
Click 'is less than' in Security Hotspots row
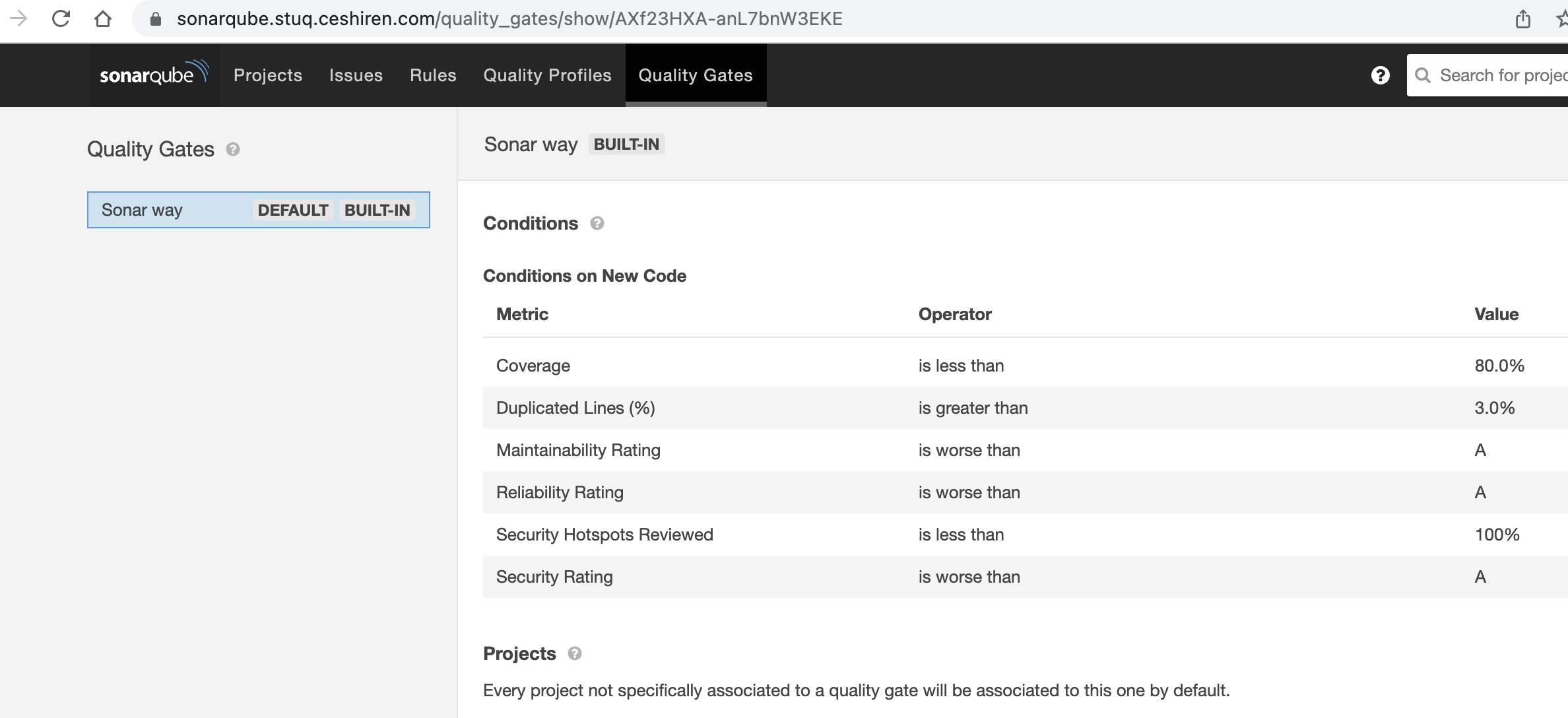coord(961,535)
